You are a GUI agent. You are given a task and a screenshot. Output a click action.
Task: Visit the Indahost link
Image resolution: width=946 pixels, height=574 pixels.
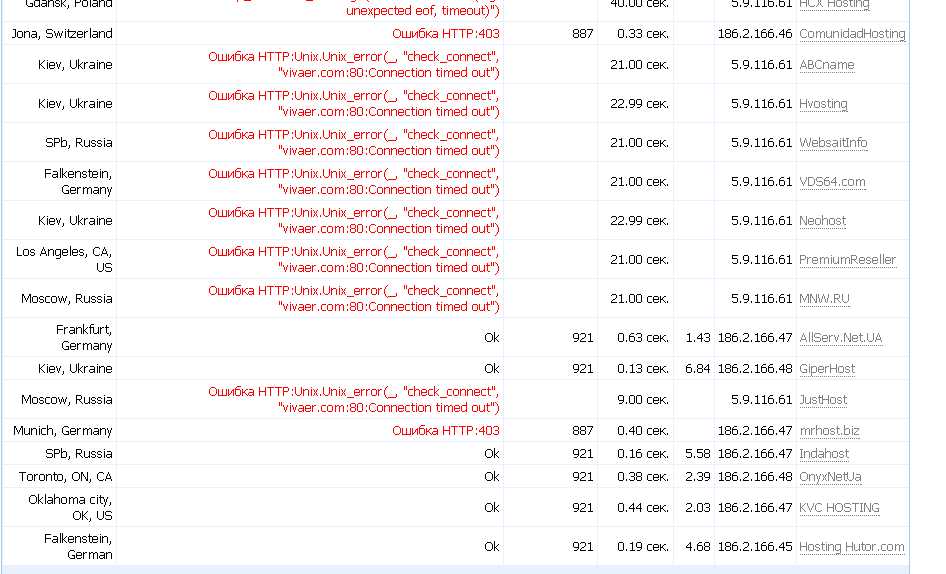tap(824, 454)
